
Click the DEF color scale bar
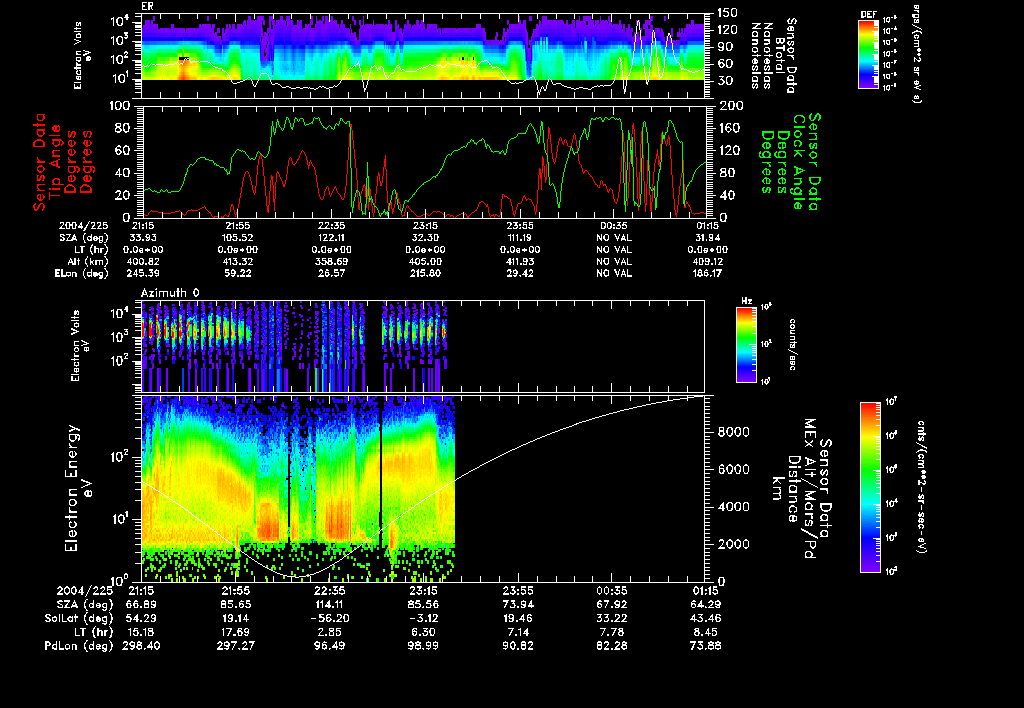pyautogui.click(x=868, y=54)
